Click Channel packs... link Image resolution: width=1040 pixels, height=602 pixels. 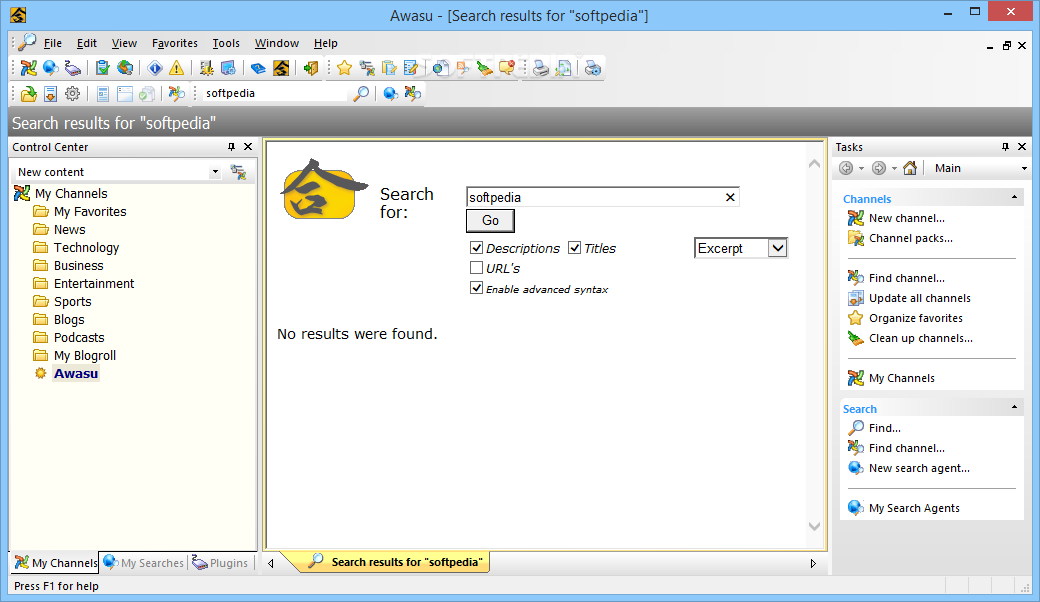pyautogui.click(x=910, y=238)
